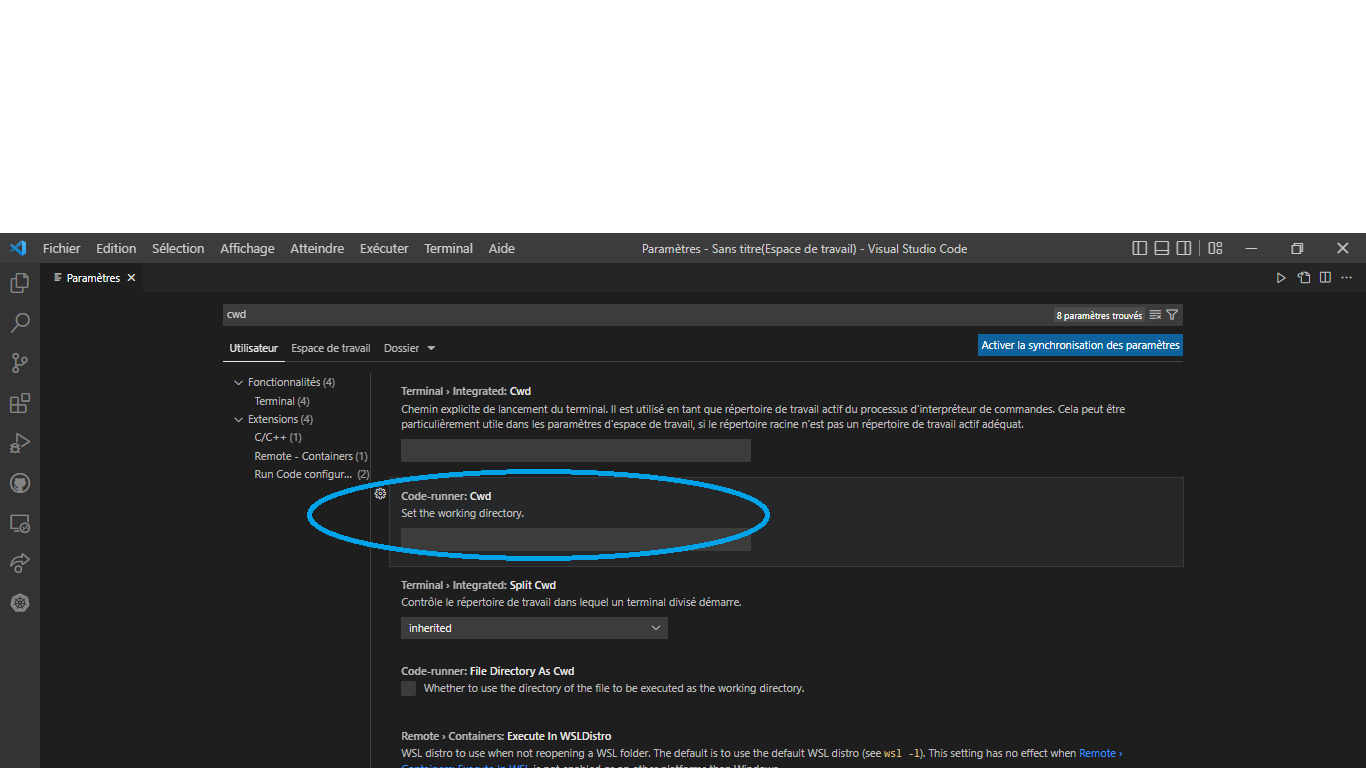Open the editor More Actions menu
The height and width of the screenshot is (768, 1366).
click(1347, 278)
